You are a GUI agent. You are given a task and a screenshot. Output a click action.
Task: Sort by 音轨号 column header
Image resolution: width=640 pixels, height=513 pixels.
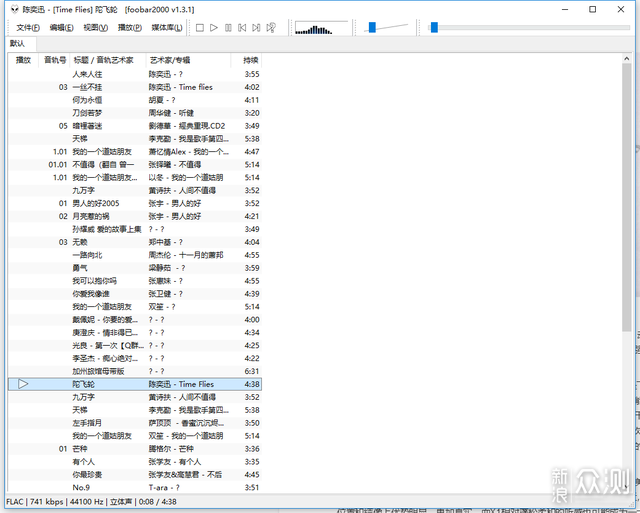55,60
